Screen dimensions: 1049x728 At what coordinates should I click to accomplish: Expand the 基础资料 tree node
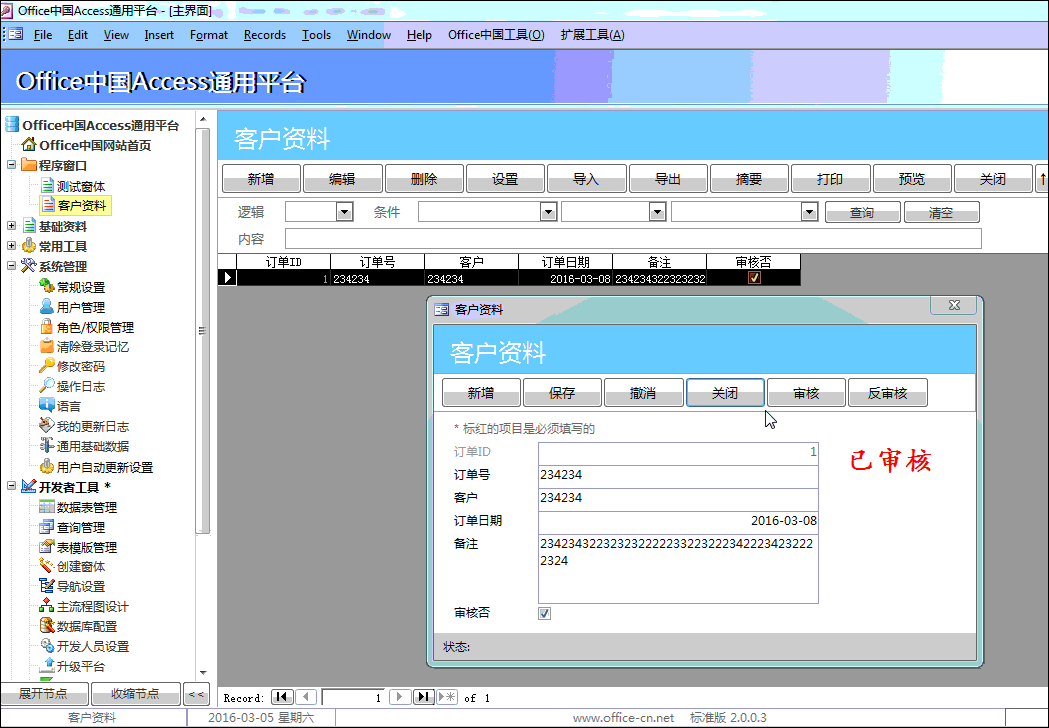(11, 226)
